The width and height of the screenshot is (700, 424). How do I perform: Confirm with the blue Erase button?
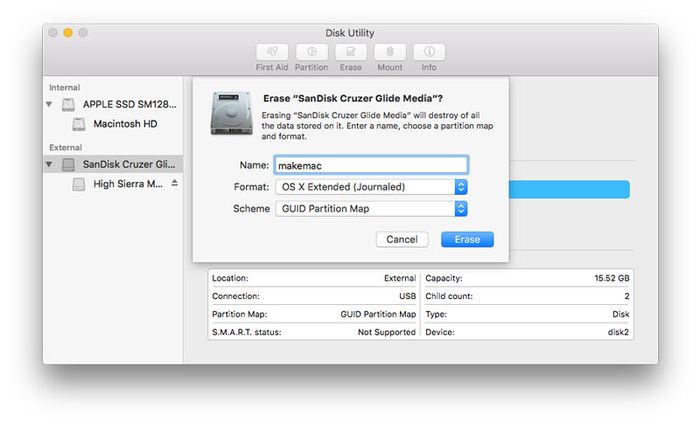click(467, 240)
